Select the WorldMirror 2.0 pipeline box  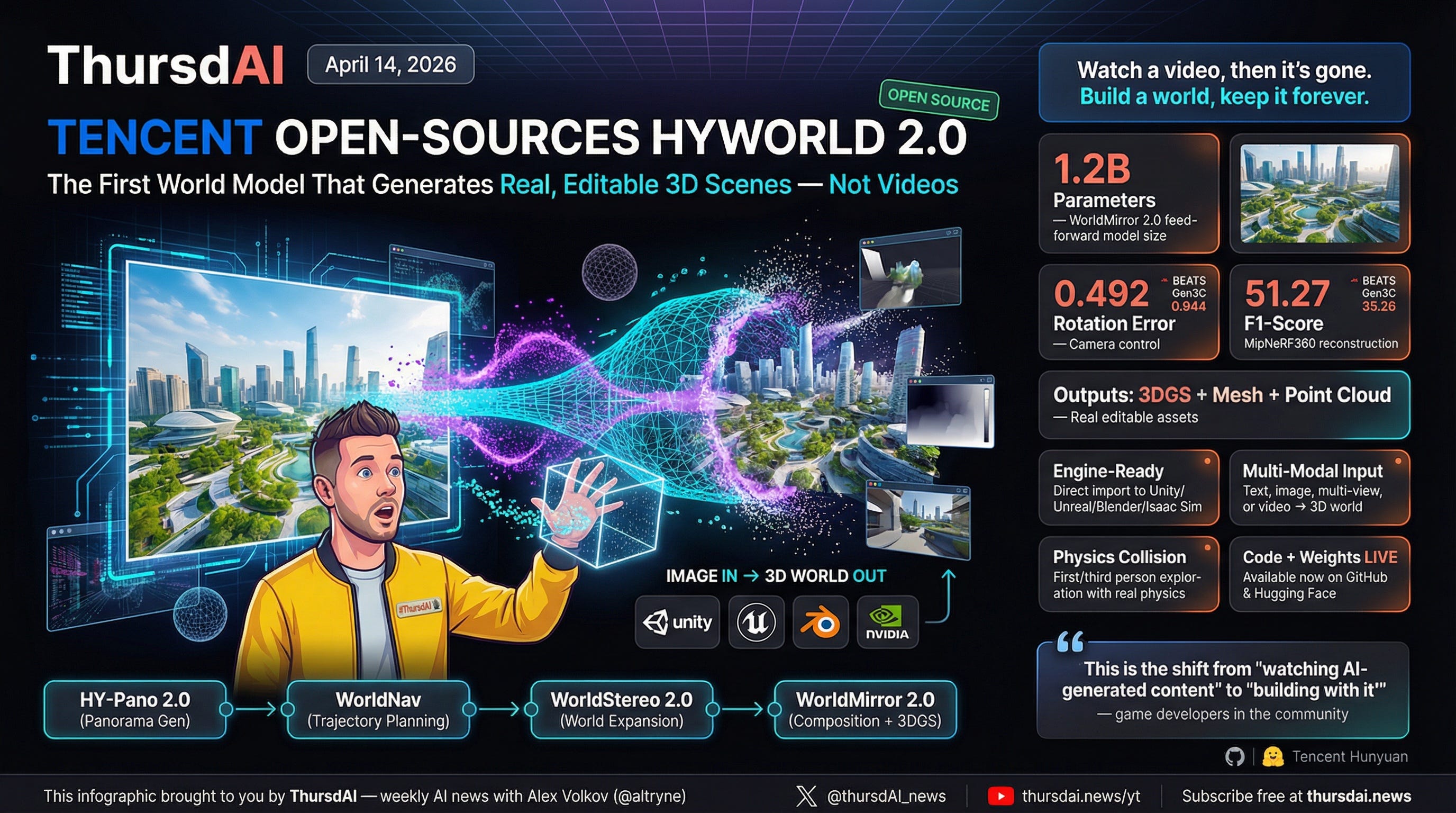point(865,709)
